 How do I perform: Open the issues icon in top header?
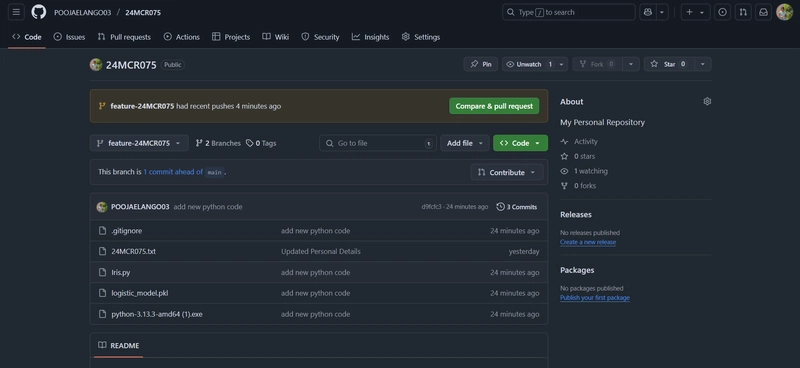(722, 12)
